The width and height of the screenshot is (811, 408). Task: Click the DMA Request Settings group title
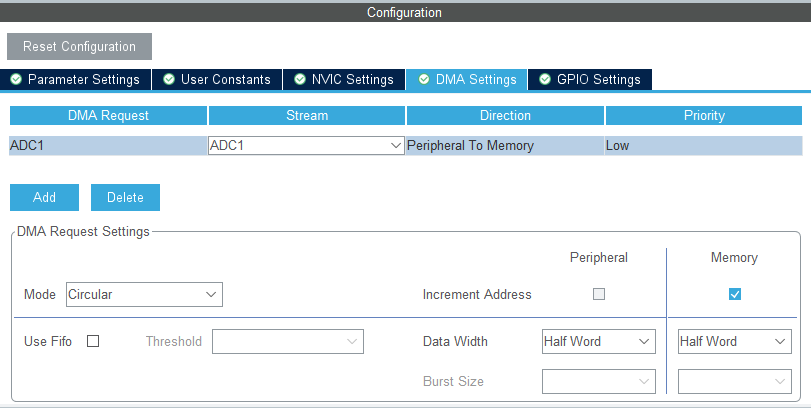[x=83, y=231]
